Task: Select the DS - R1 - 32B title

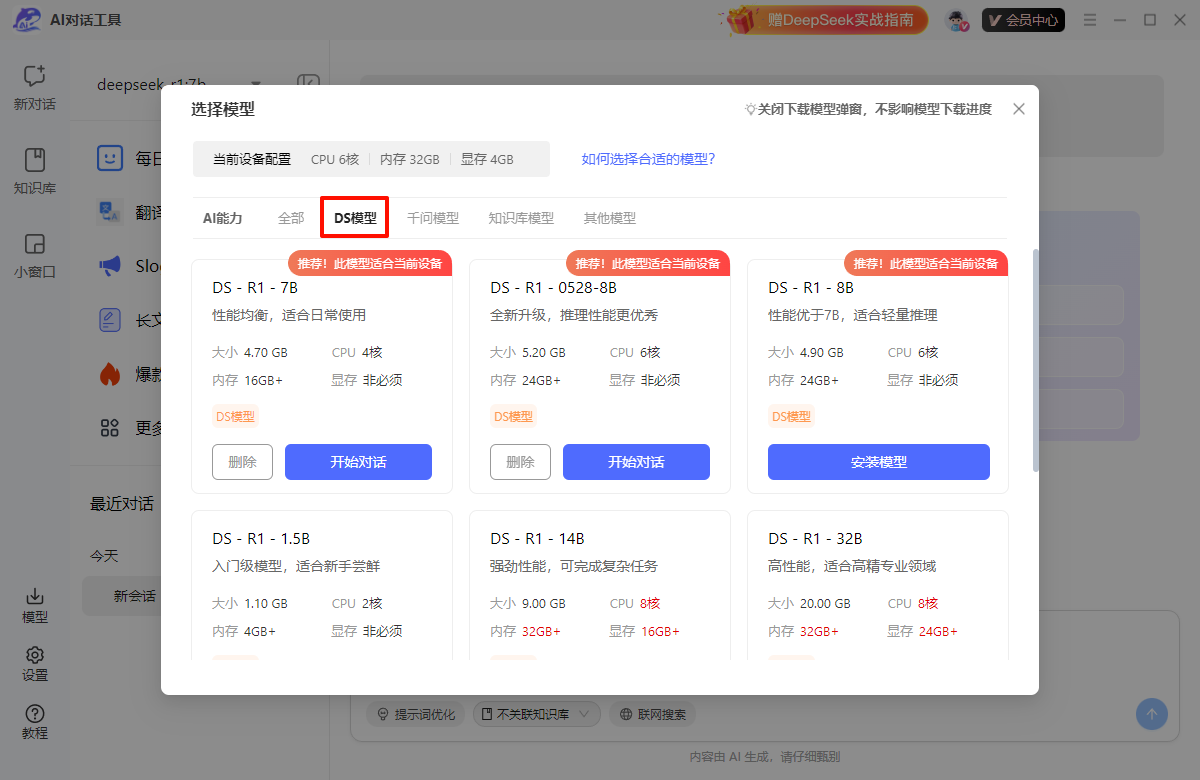Action: [x=815, y=538]
